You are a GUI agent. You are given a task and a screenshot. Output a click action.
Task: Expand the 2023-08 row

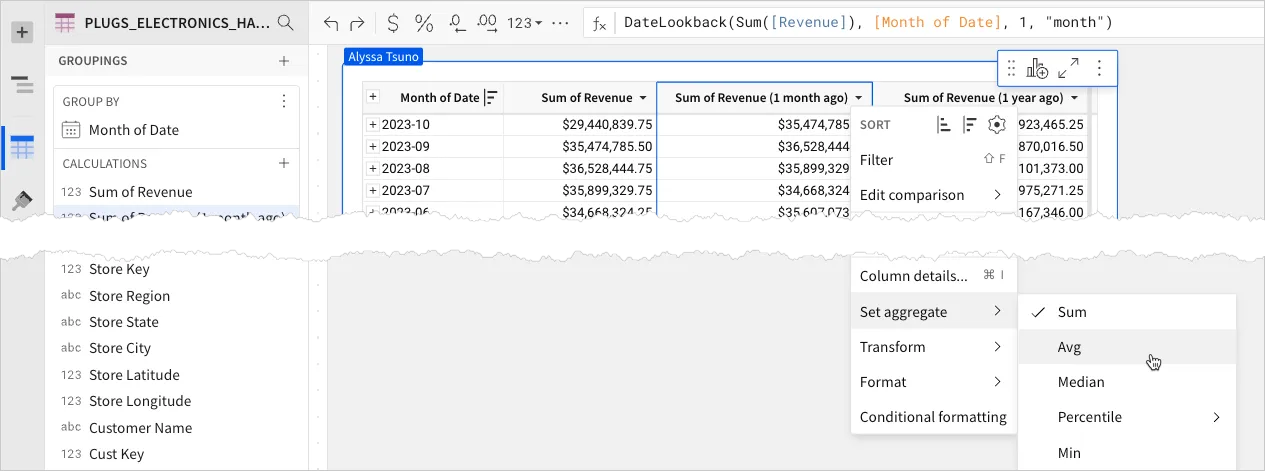373,168
